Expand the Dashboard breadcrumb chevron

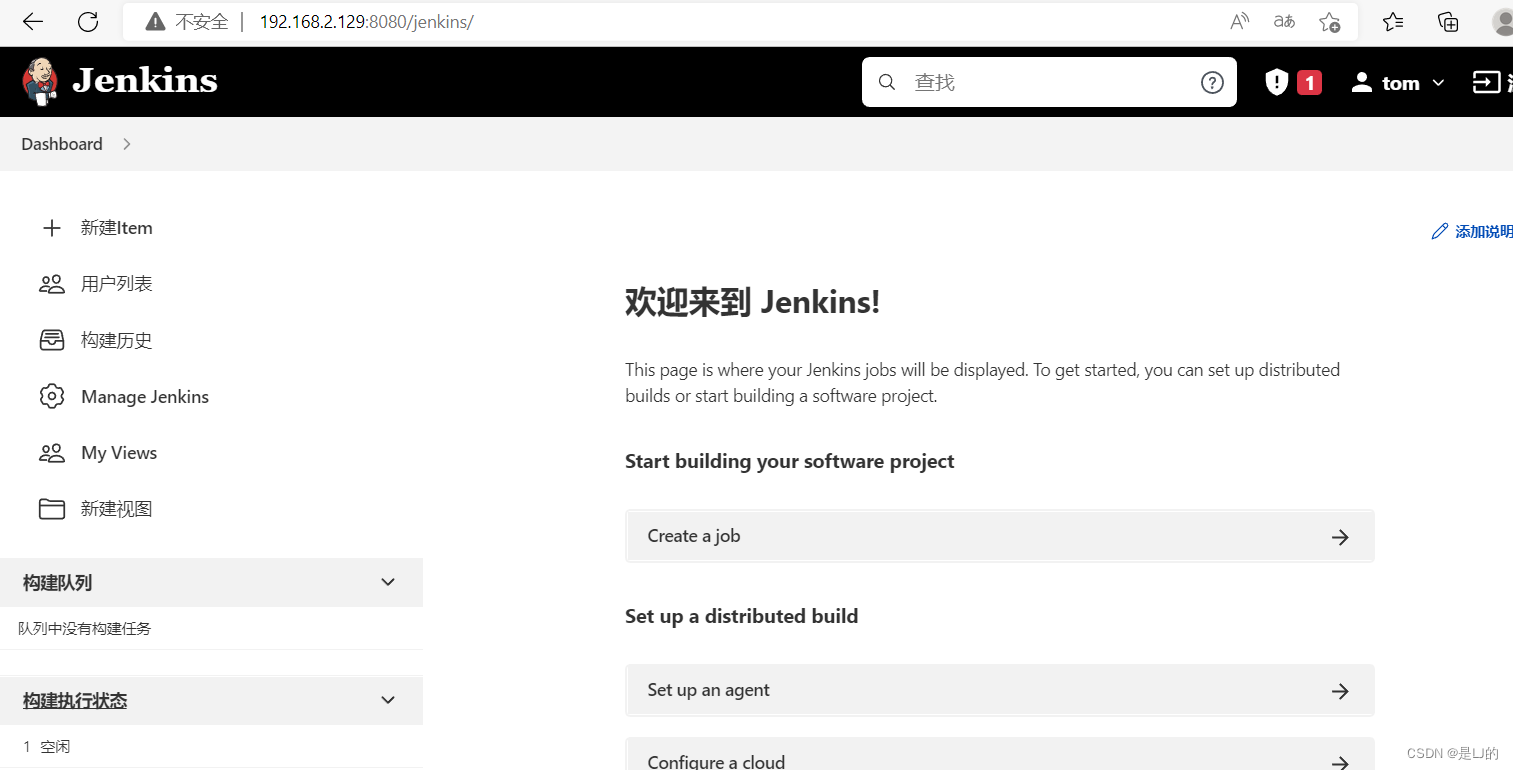pyautogui.click(x=126, y=144)
